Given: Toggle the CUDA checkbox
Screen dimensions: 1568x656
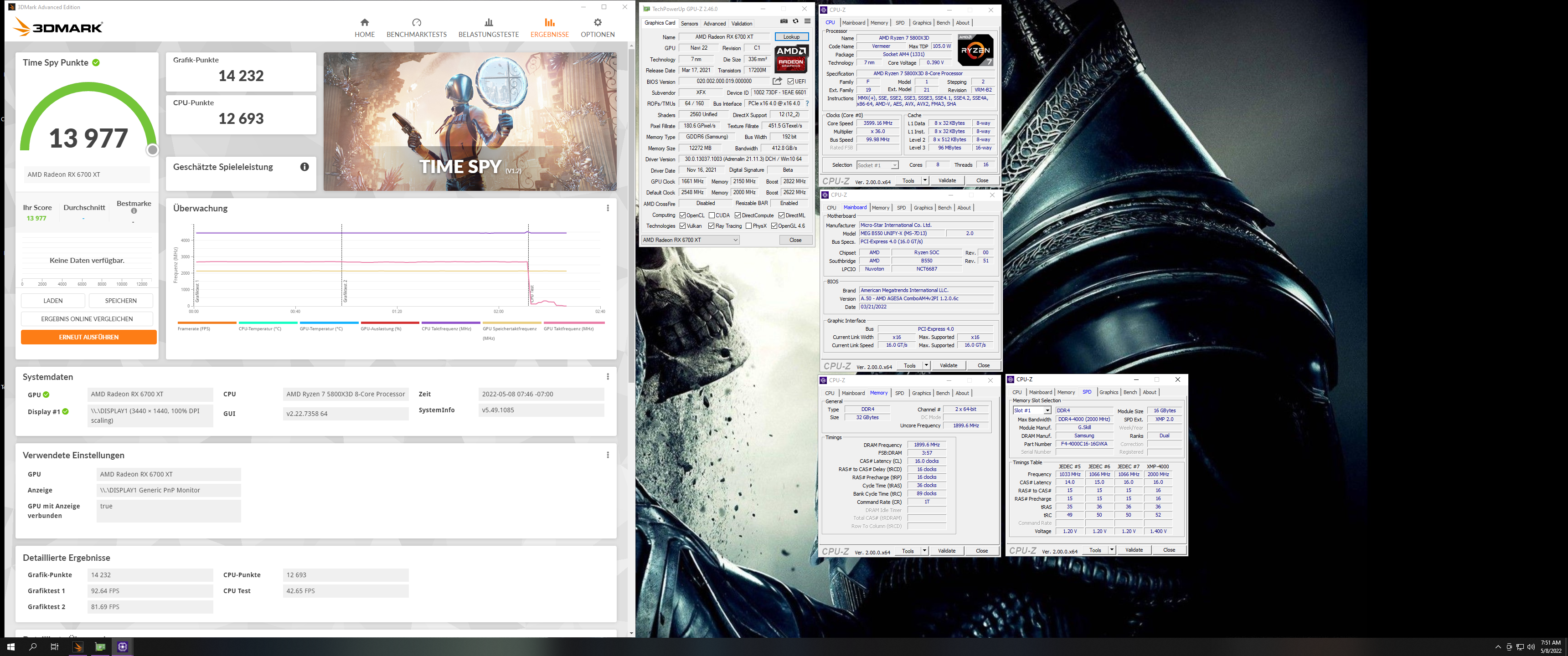Looking at the screenshot, I should pyautogui.click(x=712, y=215).
